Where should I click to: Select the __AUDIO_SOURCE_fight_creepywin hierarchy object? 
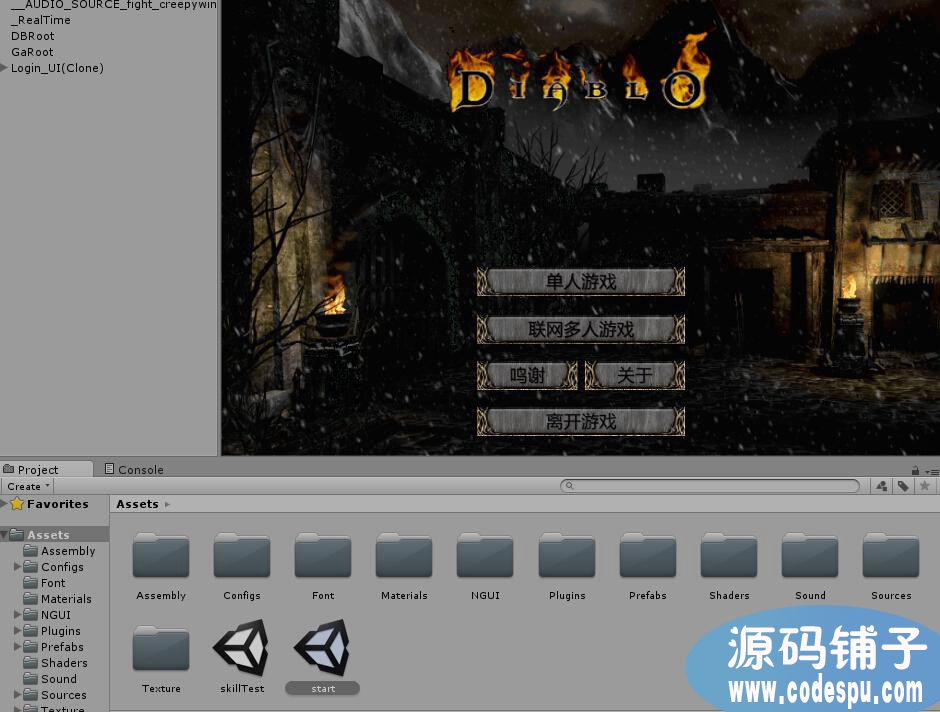tap(114, 5)
